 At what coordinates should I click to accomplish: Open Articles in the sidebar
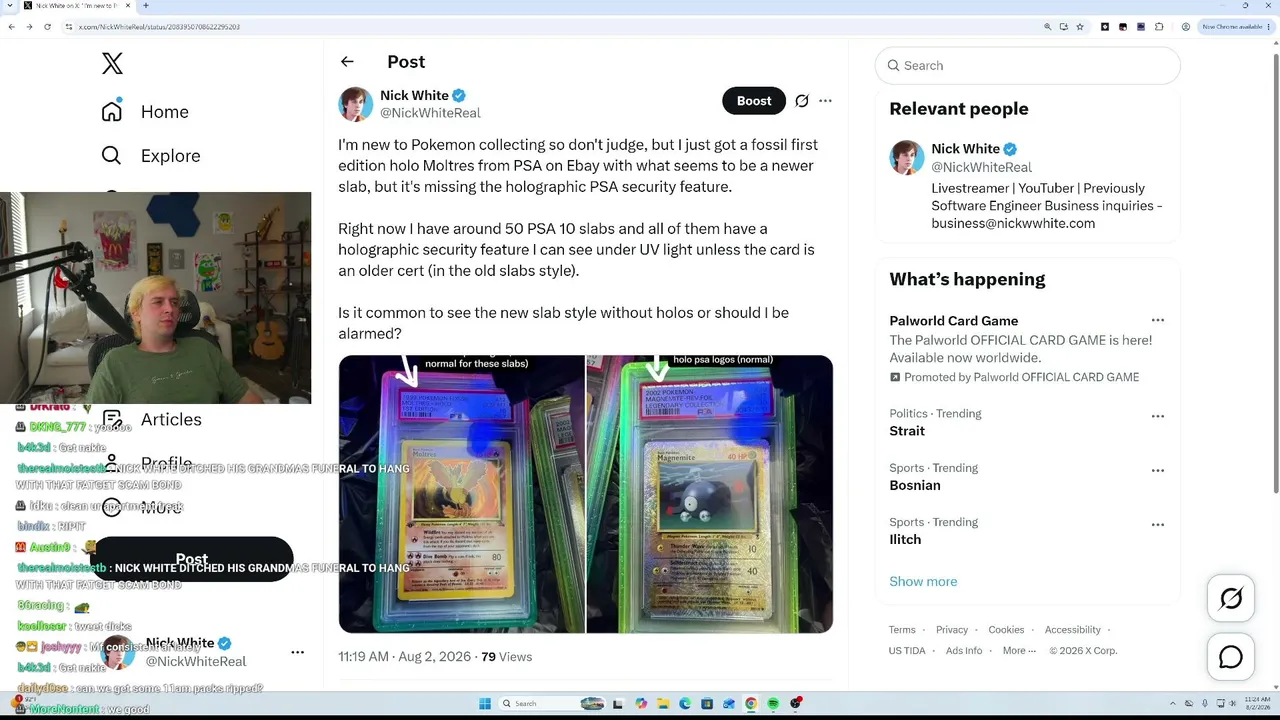coord(171,420)
